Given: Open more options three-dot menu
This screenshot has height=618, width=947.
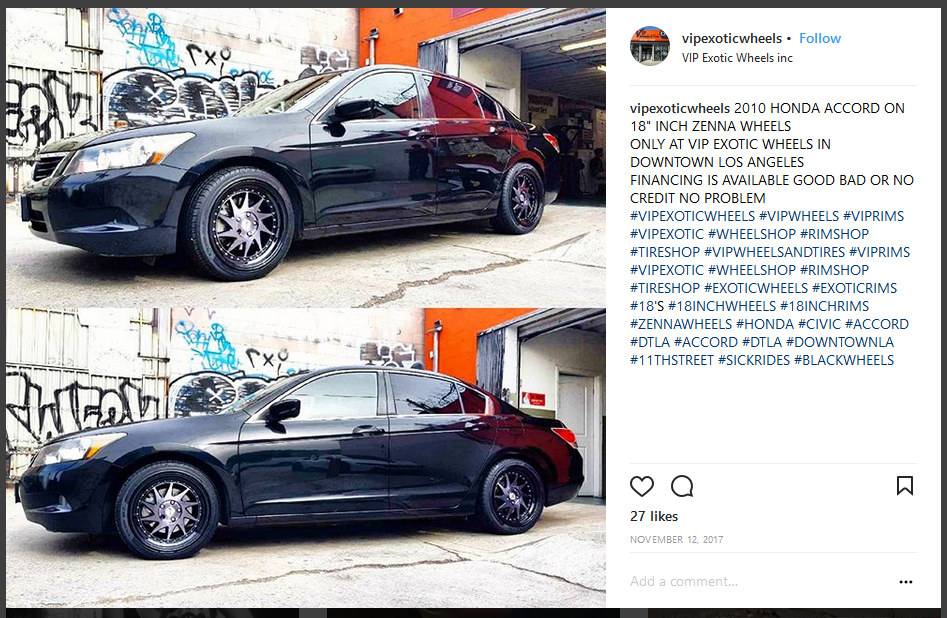Looking at the screenshot, I should [x=905, y=582].
